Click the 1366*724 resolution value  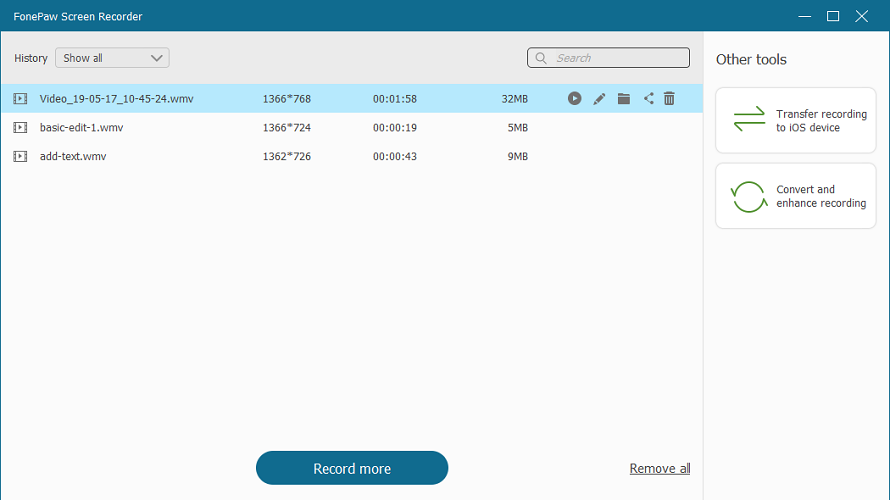pos(287,128)
